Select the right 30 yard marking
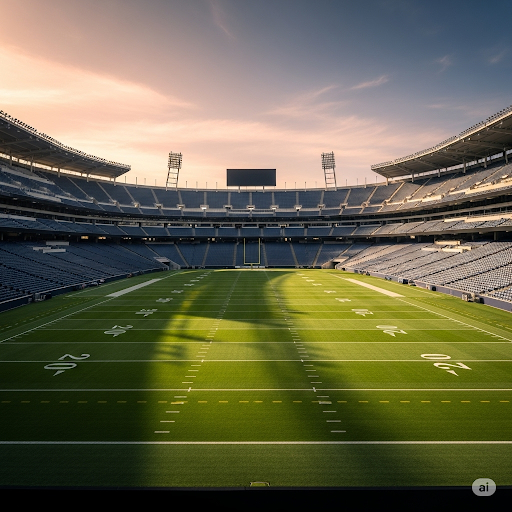The height and width of the screenshot is (512, 512). pyautogui.click(x=392, y=330)
